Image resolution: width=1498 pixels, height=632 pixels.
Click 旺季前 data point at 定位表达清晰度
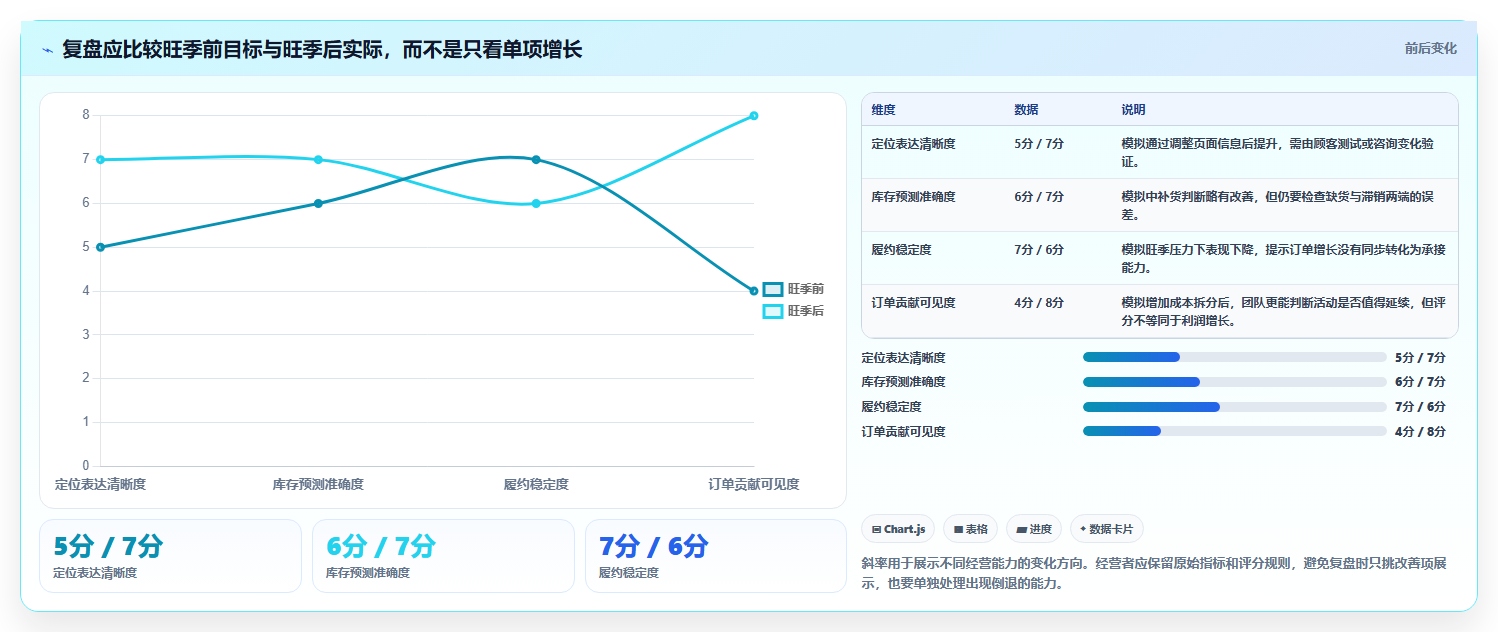point(100,247)
